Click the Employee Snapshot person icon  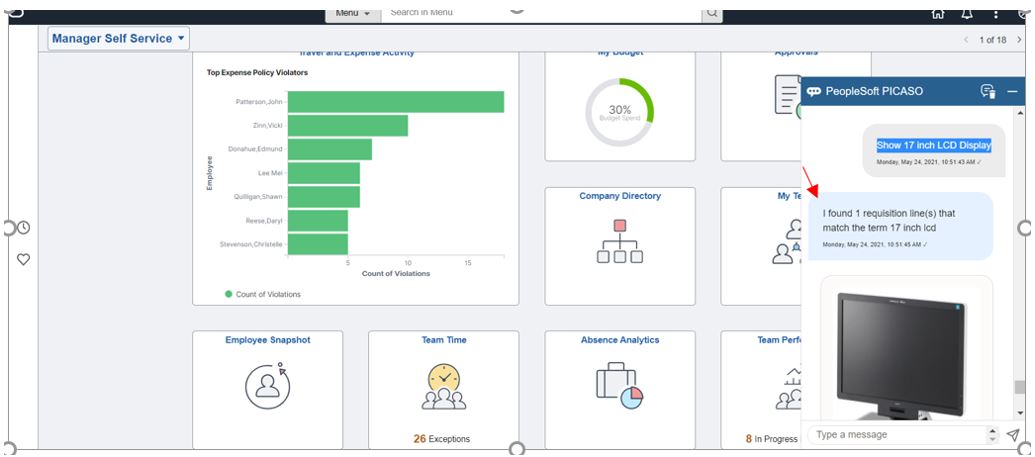pos(267,386)
